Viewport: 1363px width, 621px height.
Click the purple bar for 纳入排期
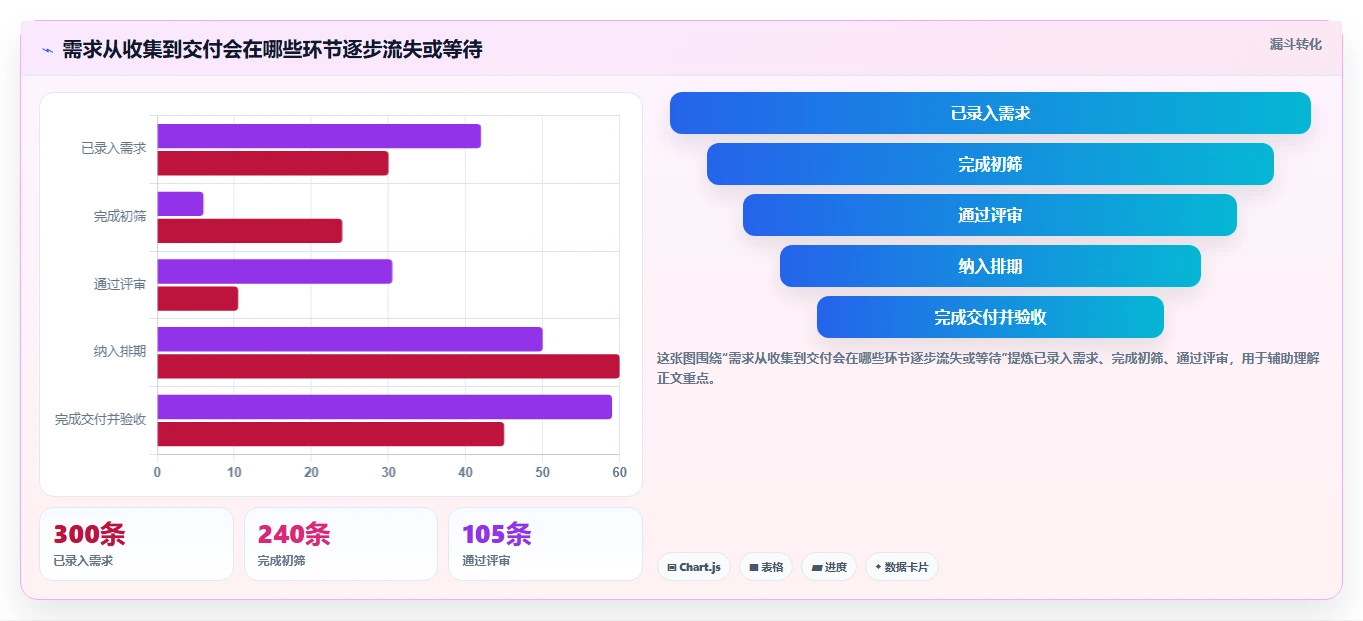[x=350, y=339]
